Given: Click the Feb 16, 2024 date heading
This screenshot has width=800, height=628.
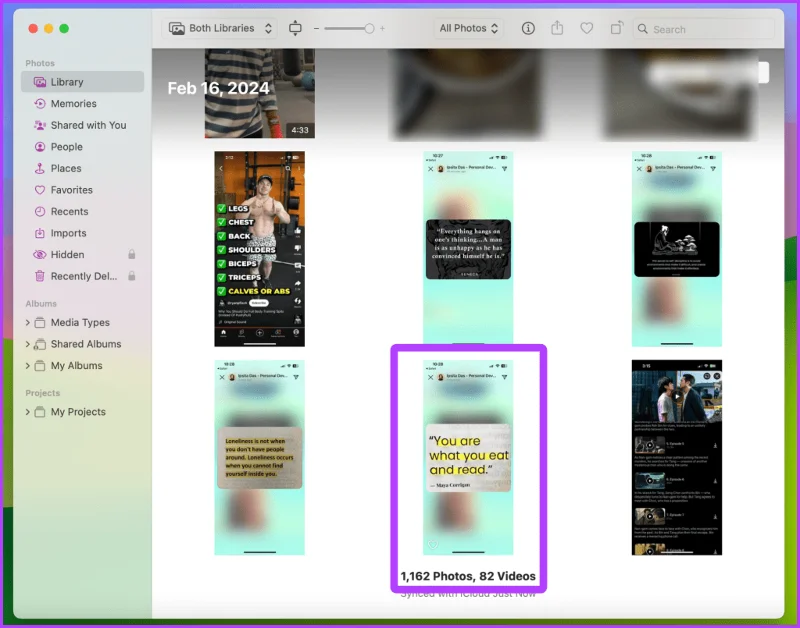Looking at the screenshot, I should 218,88.
